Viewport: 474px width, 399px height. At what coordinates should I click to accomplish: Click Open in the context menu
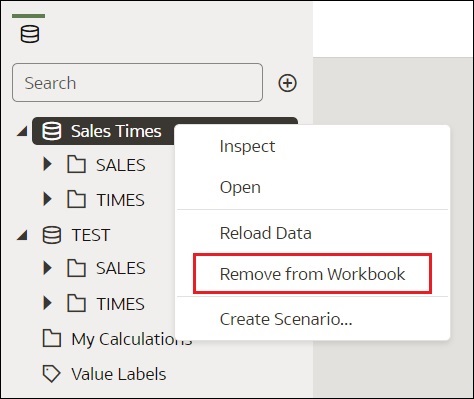point(240,187)
